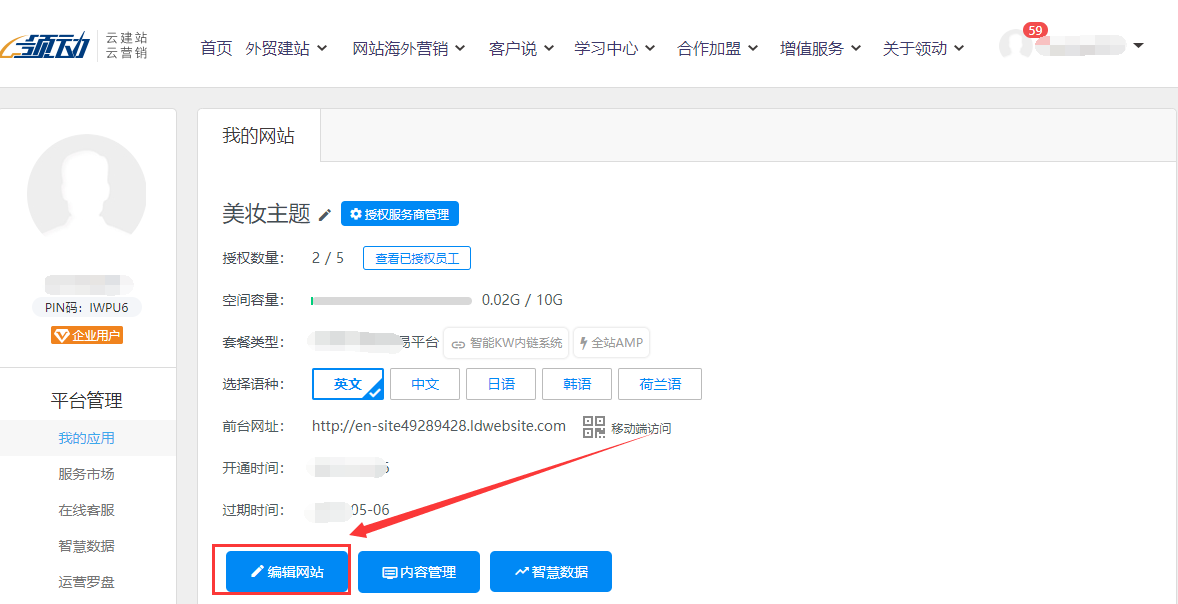Go to 首页 in top navigation
The width and height of the screenshot is (1178, 604).
[216, 48]
